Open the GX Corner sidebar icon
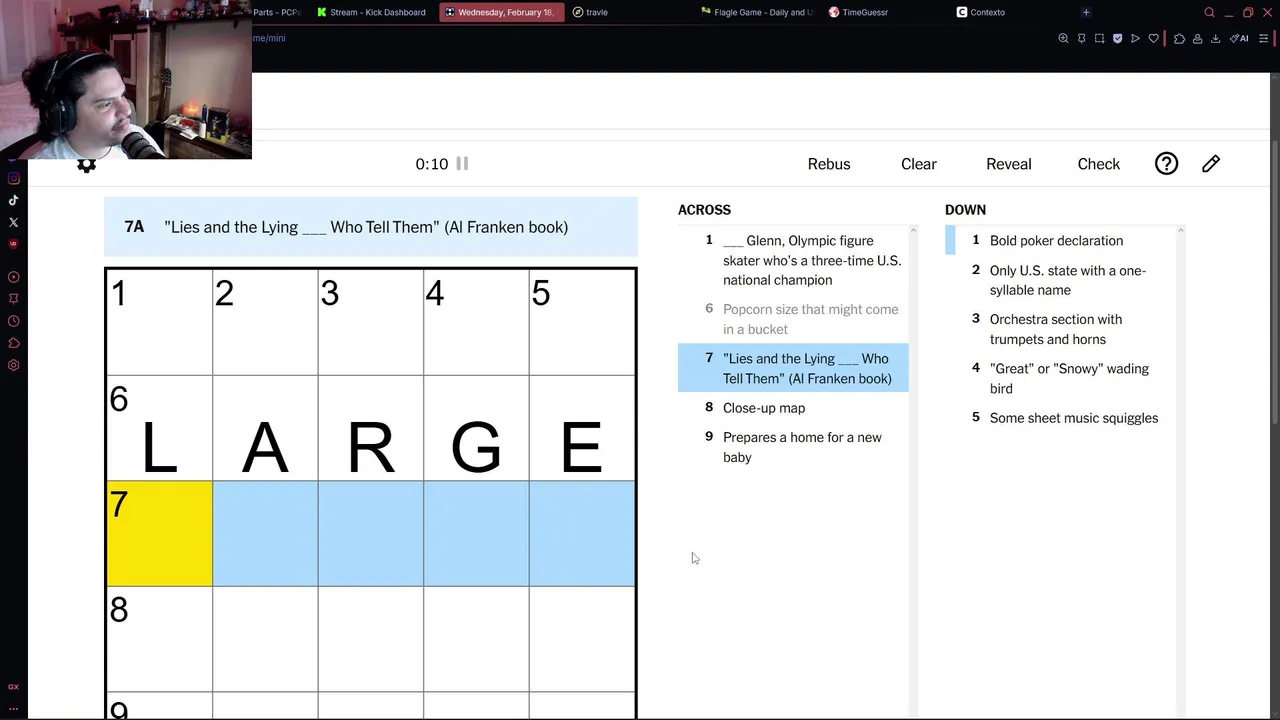This screenshot has width=1280, height=720. [13, 687]
